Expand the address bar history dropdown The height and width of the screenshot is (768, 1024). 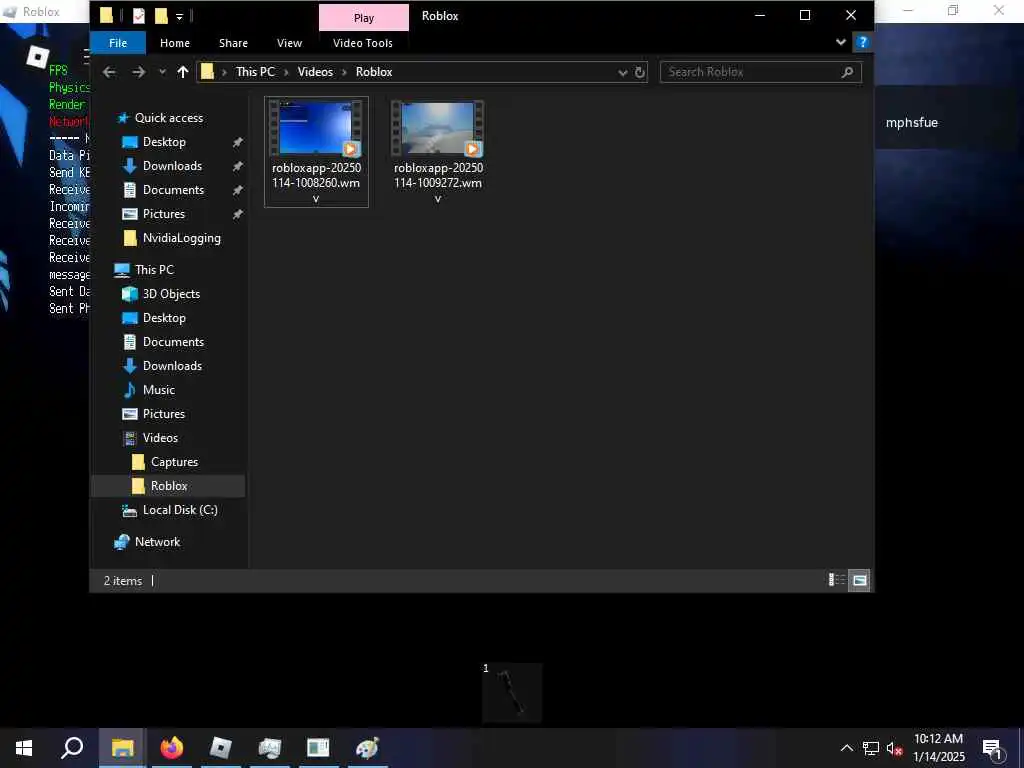pos(622,72)
